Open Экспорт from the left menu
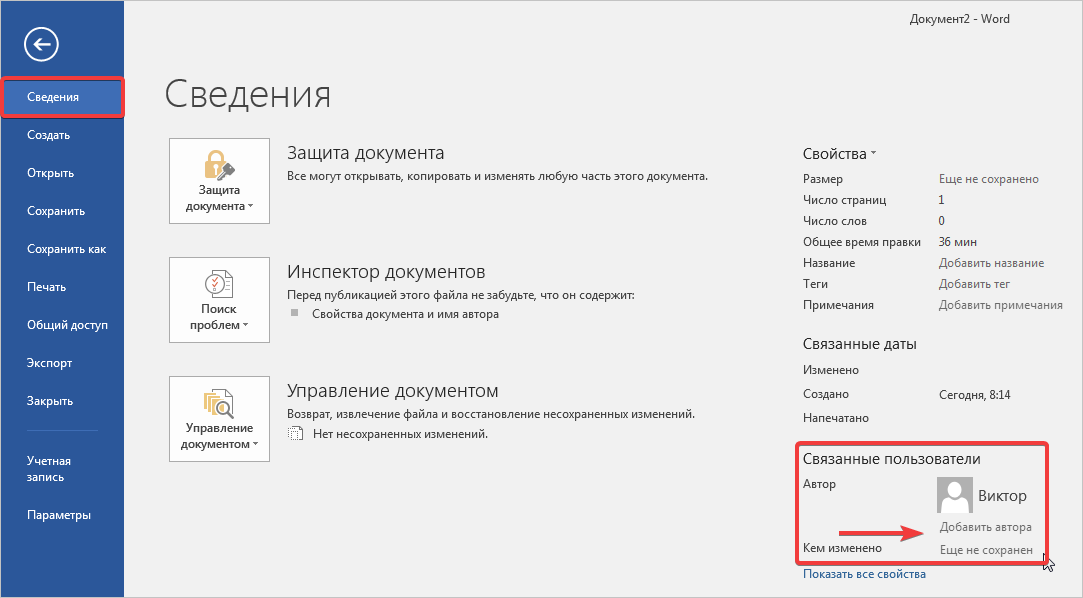The height and width of the screenshot is (598, 1083). [x=50, y=363]
